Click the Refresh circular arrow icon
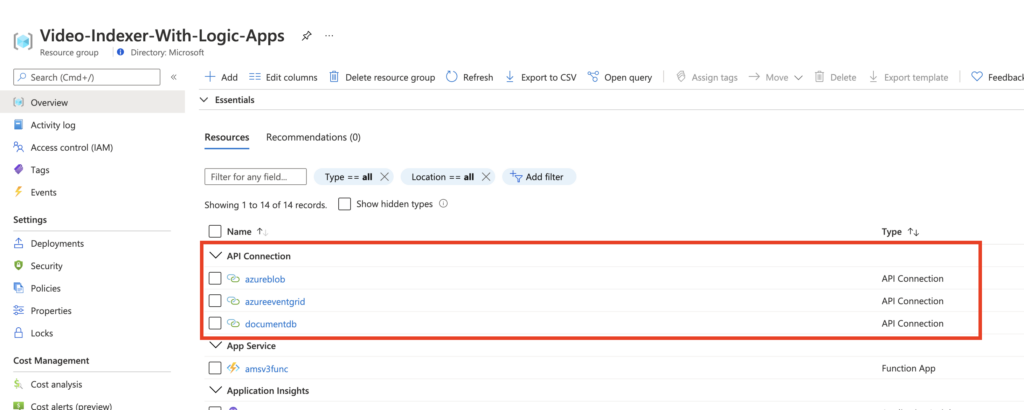This screenshot has height=410, width=1024. click(452, 77)
